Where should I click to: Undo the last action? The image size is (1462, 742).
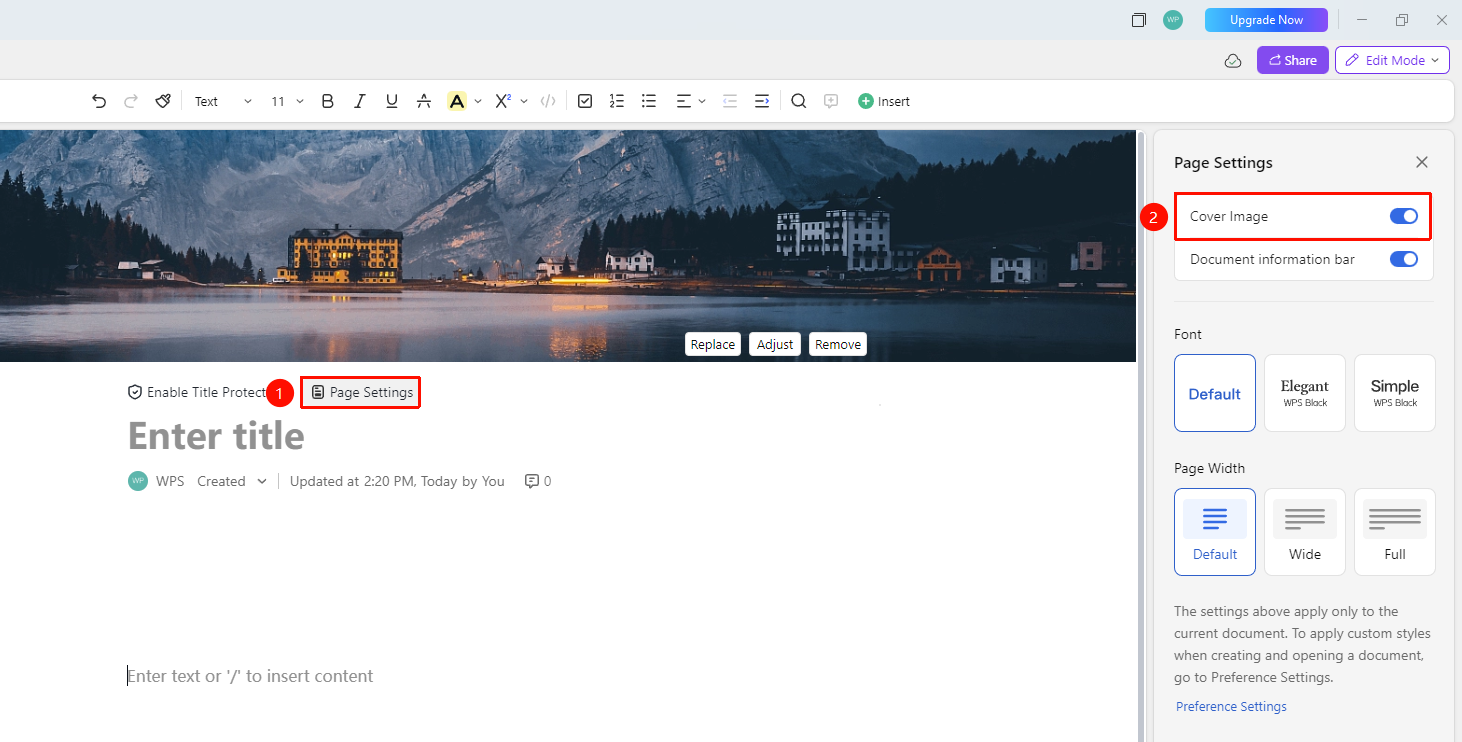pos(99,101)
